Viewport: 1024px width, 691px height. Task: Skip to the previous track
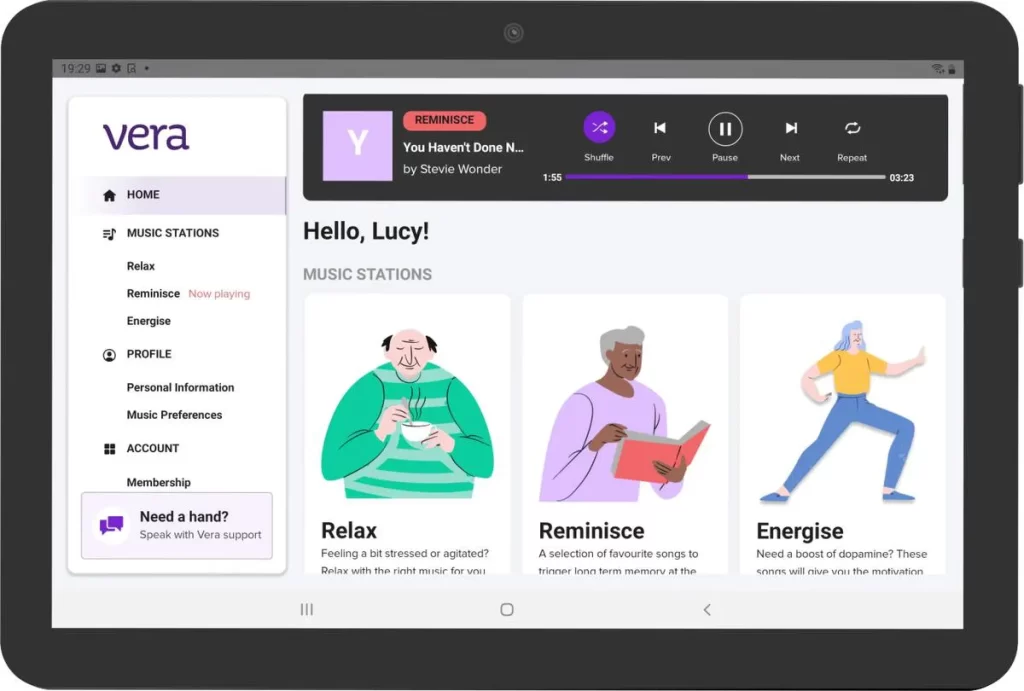pyautogui.click(x=660, y=128)
